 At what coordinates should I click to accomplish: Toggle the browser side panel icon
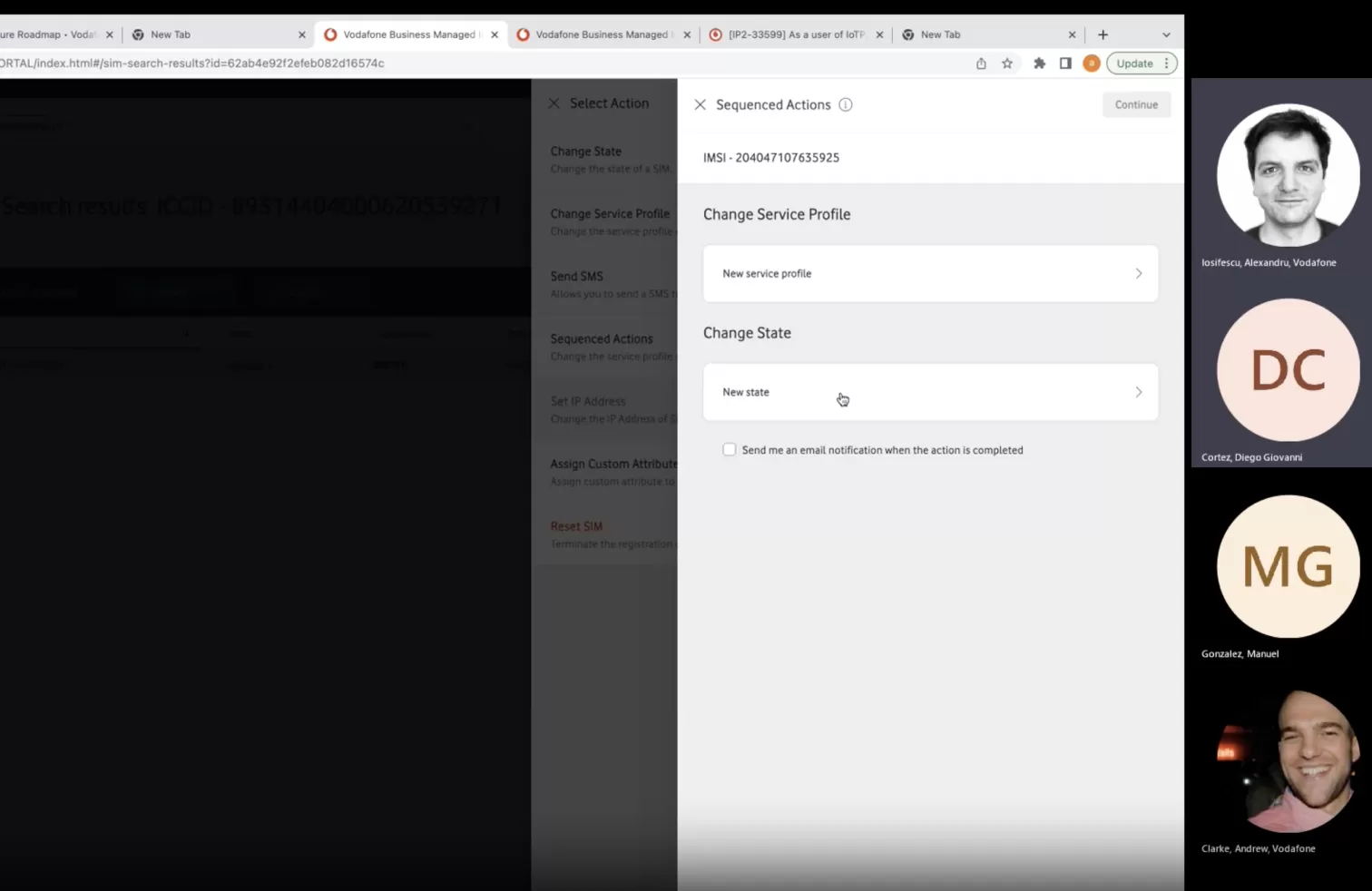(x=1065, y=64)
